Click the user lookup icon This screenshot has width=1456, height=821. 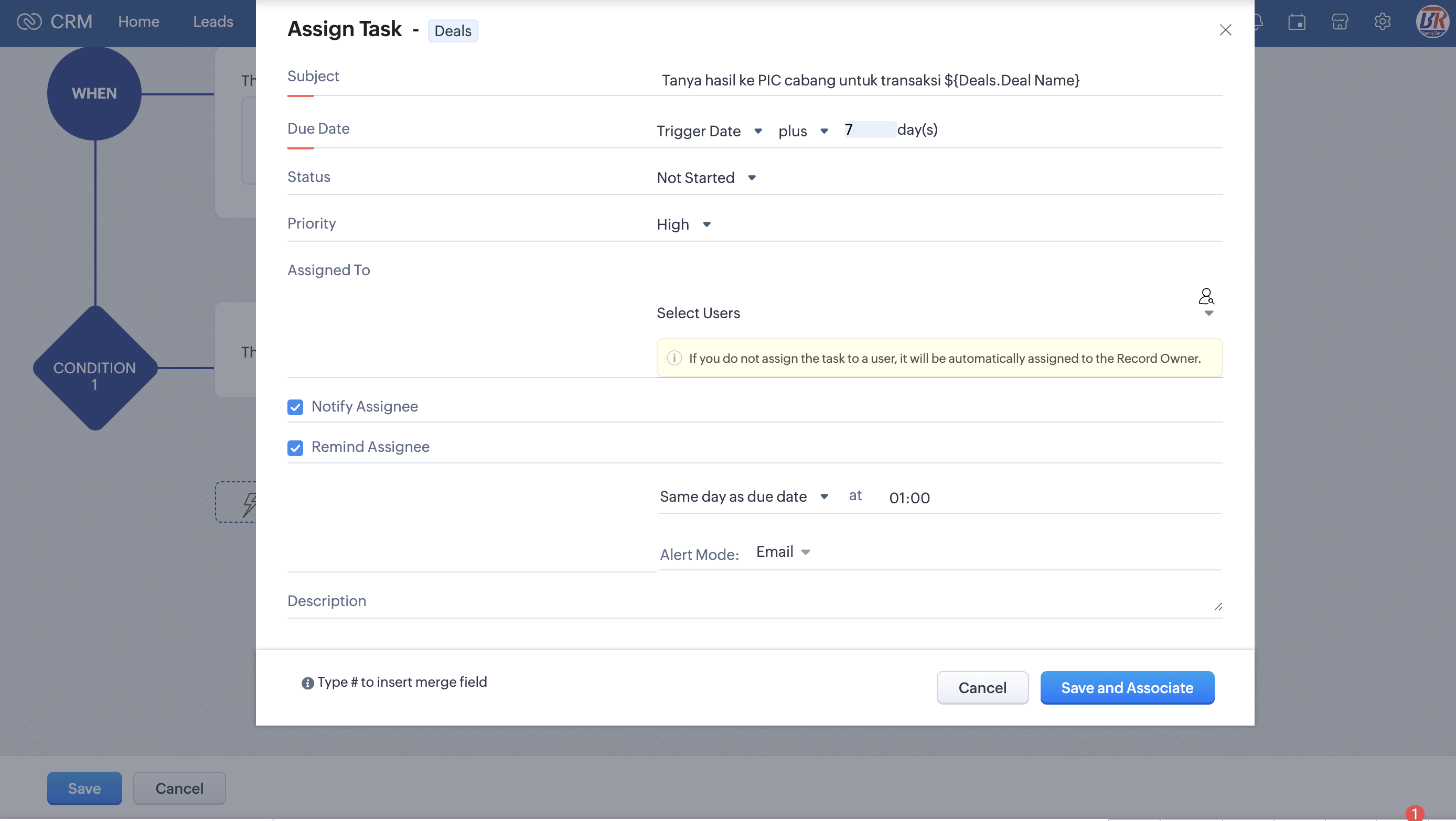pos(1206,296)
